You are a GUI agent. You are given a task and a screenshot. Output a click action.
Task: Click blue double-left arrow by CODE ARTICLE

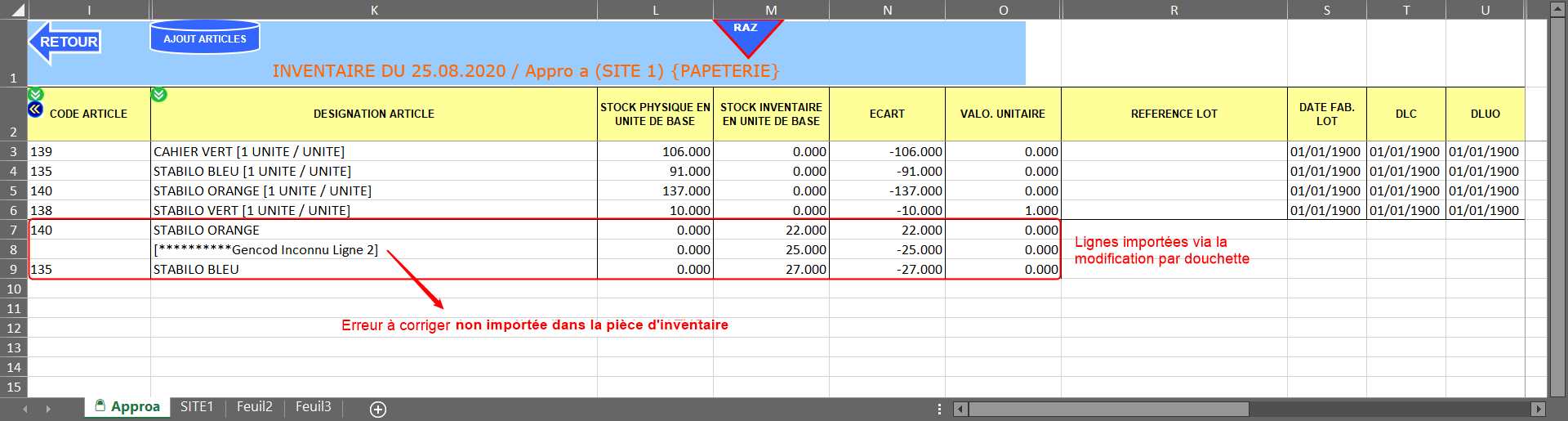[x=35, y=110]
